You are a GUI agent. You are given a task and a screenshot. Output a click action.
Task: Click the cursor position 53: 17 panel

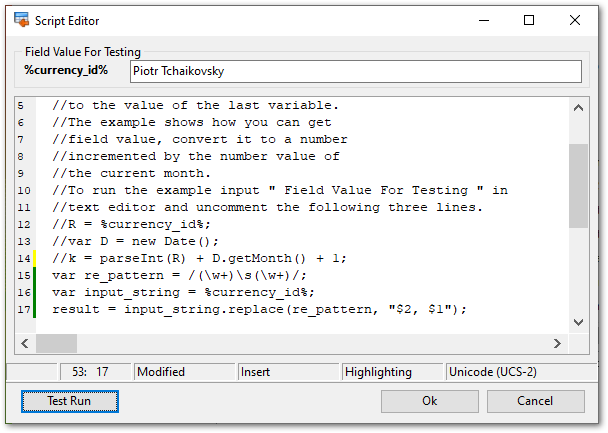coord(90,372)
